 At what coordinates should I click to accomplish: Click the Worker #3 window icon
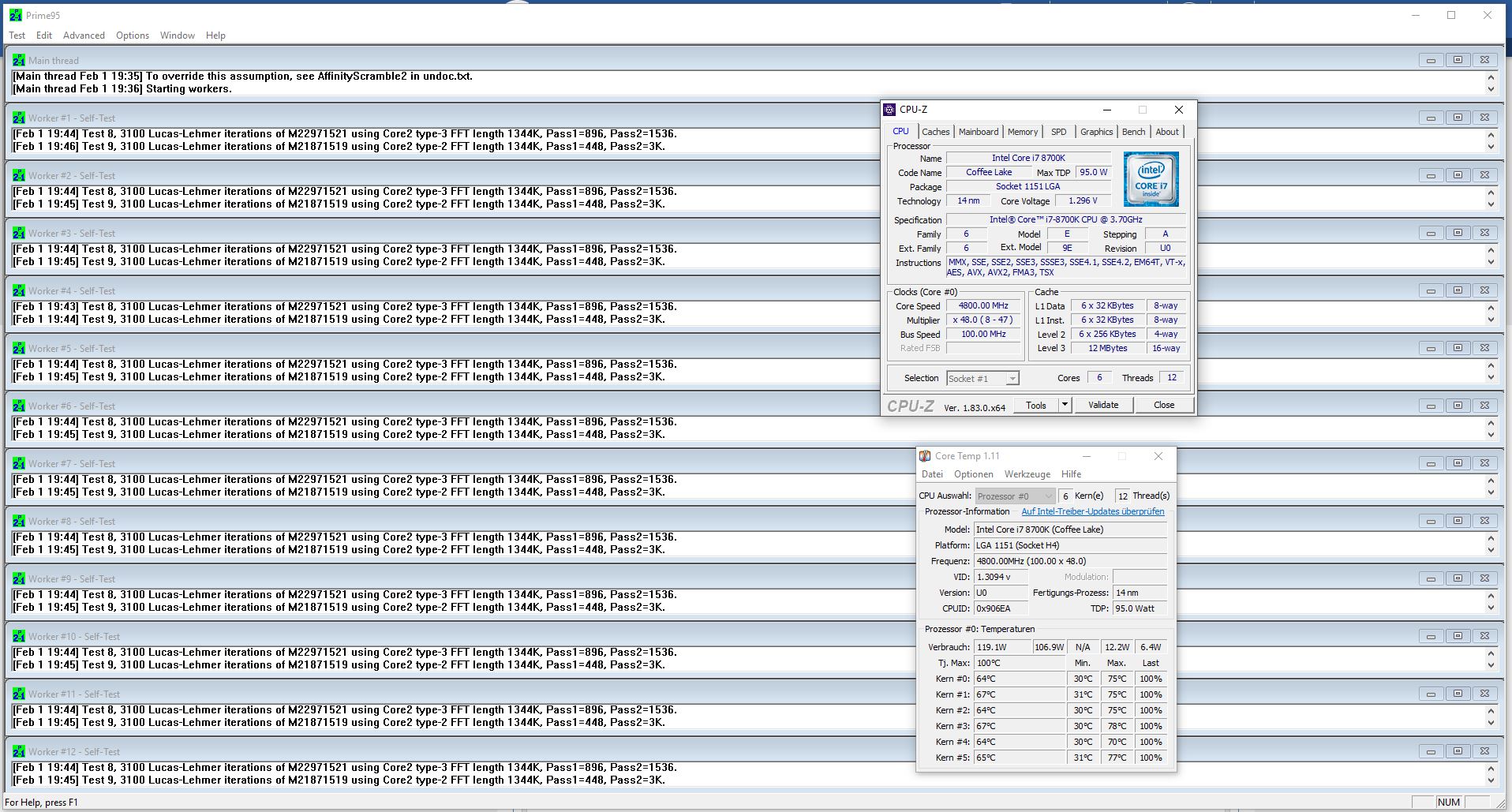19,233
